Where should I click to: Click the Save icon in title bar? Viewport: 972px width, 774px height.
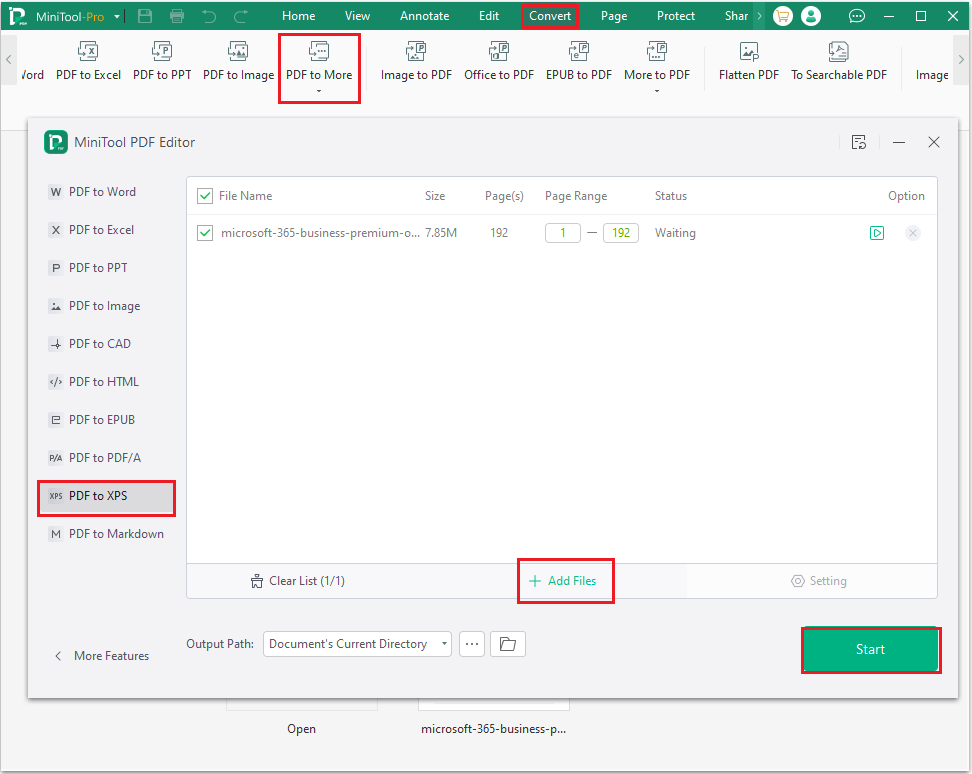point(145,16)
